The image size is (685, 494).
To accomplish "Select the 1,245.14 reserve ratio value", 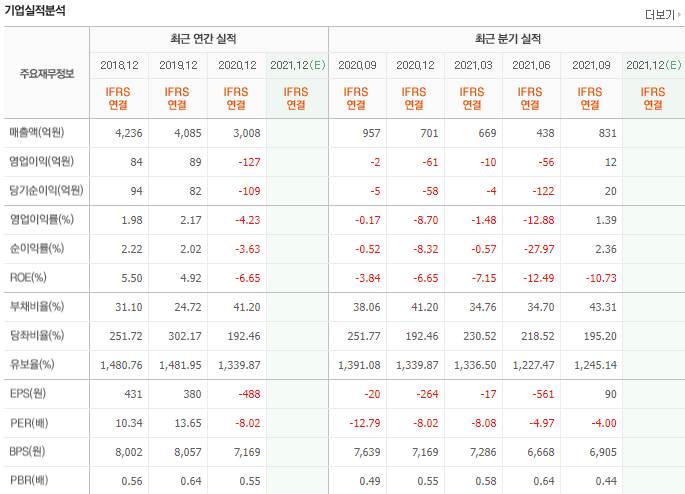I will pyautogui.click(x=596, y=365).
